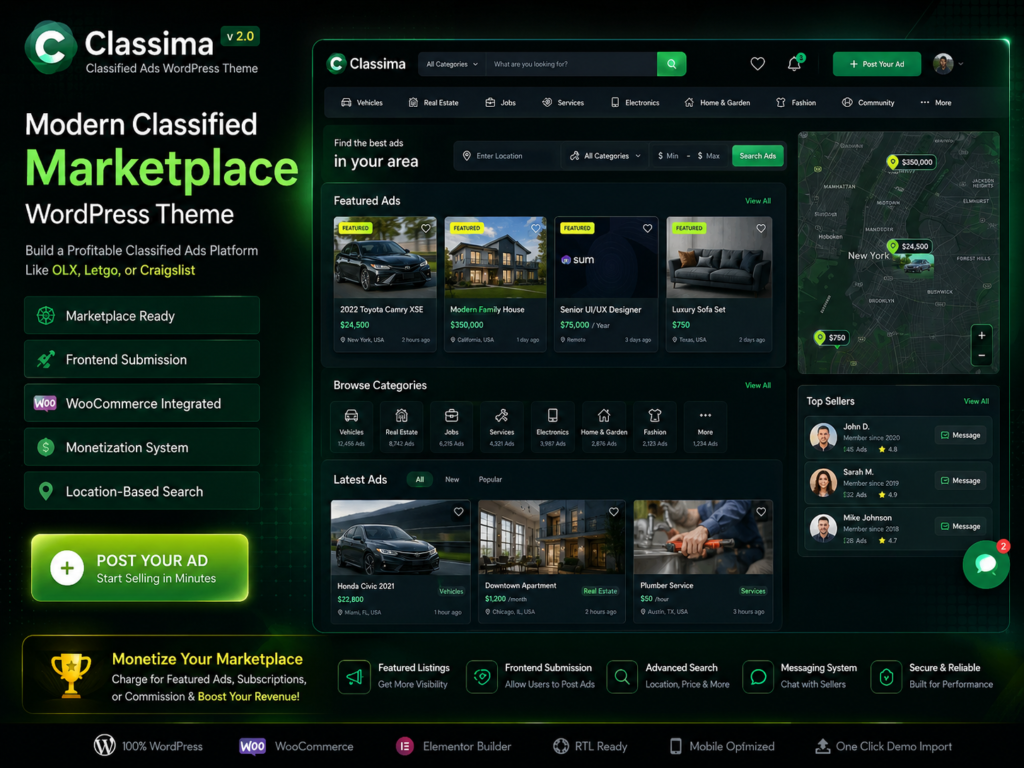The image size is (1024, 768).
Task: Select Real Estate in the navigation bar
Action: 434,103
